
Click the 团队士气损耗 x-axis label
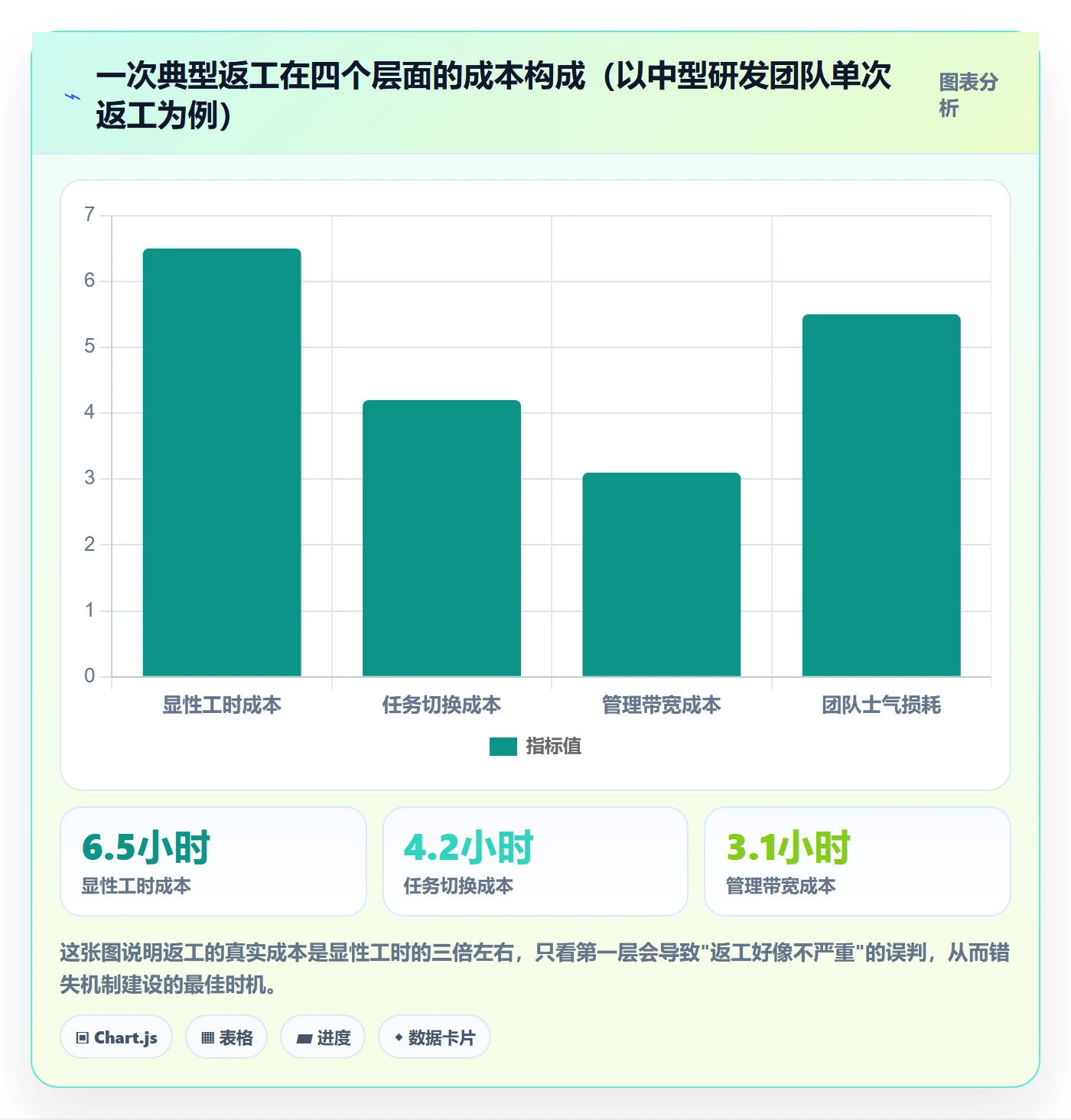pyautogui.click(x=881, y=705)
